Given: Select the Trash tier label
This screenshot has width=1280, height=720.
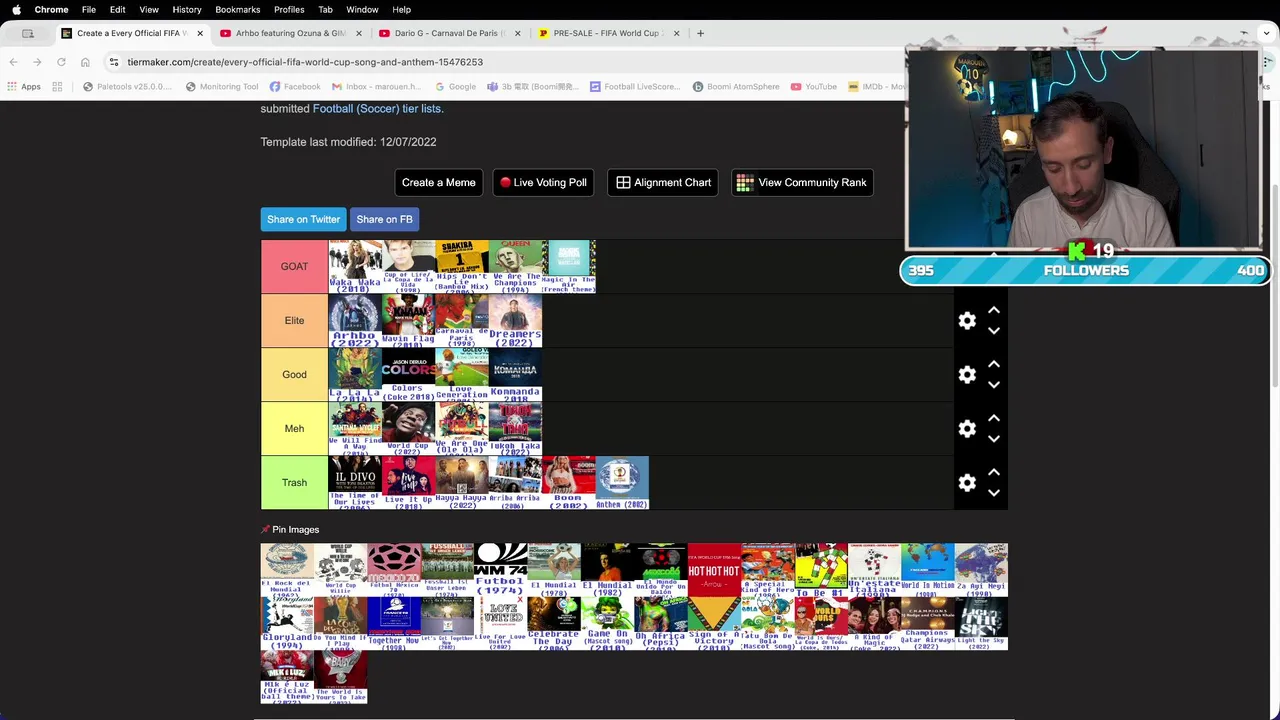Looking at the screenshot, I should [294, 482].
